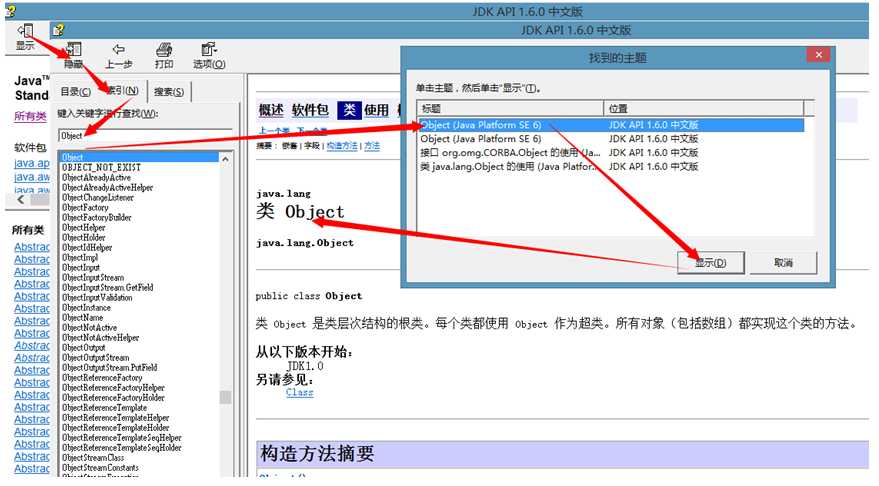This screenshot has width=879, height=486.
Task: Click the index list scrollbar thumb
Action: tap(225, 397)
